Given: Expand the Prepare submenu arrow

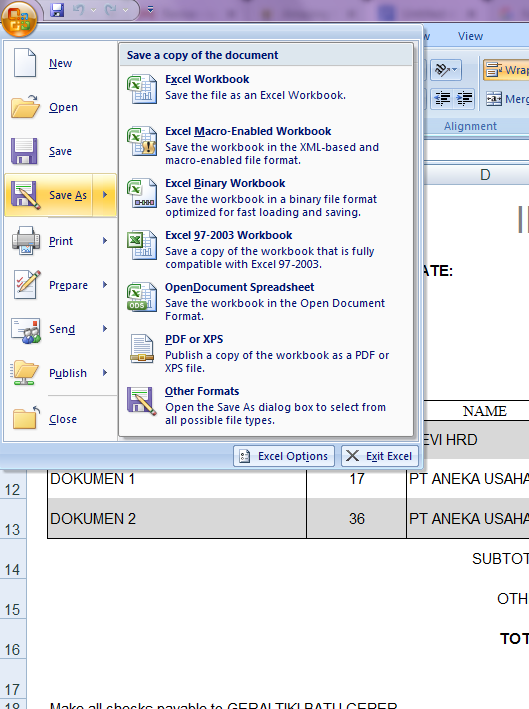Looking at the screenshot, I should click(105, 284).
